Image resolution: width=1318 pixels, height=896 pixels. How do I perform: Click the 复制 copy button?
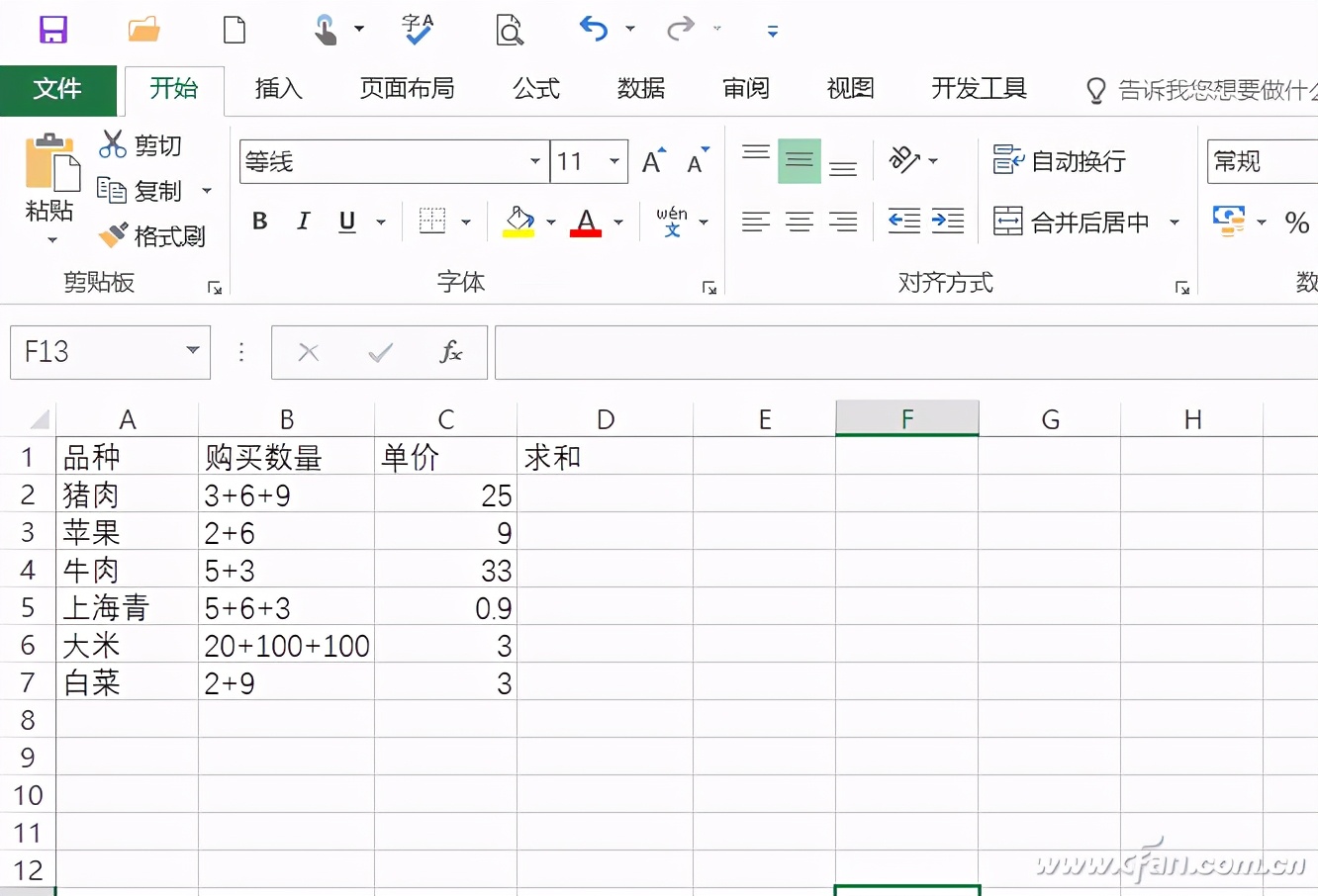(141, 190)
